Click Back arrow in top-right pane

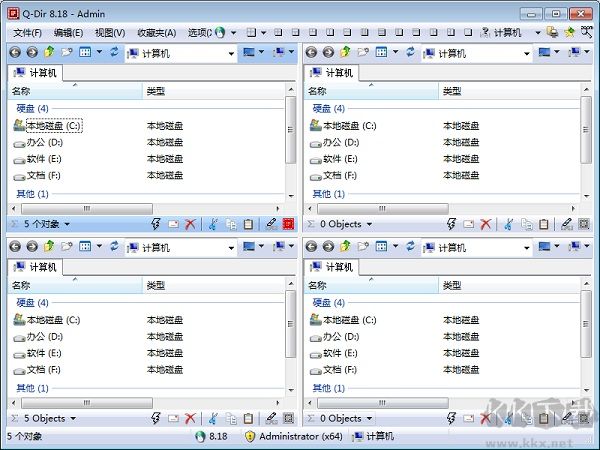coord(311,52)
